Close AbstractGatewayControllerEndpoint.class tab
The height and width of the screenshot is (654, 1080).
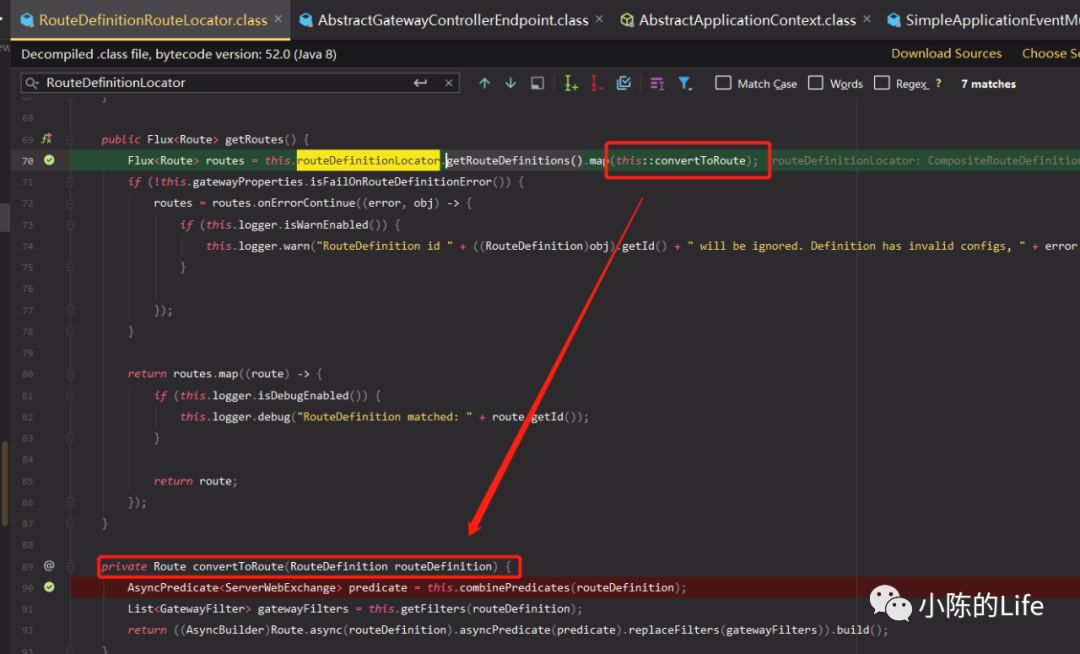599,19
